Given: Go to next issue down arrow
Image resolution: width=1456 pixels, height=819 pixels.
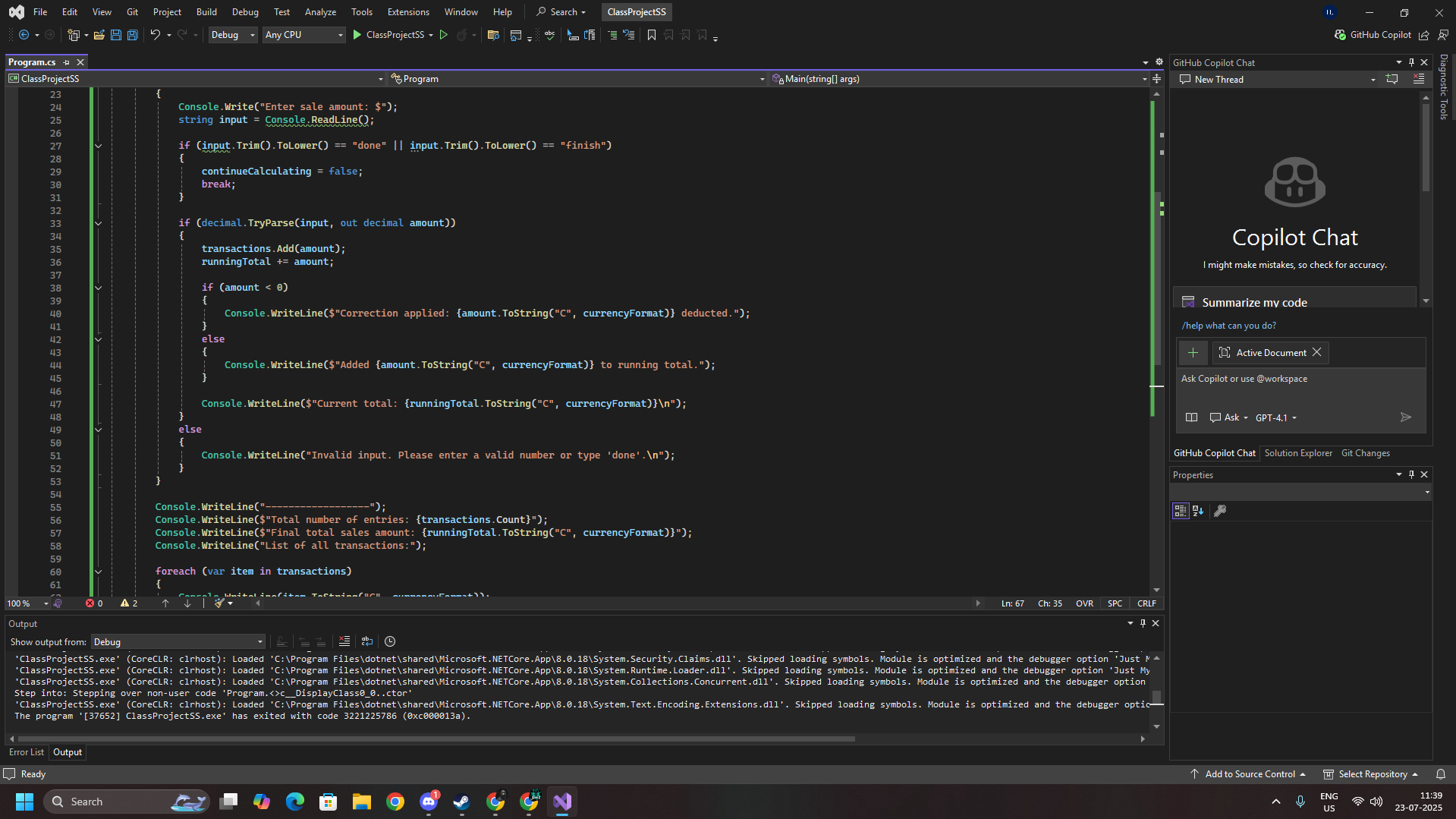Looking at the screenshot, I should [187, 603].
